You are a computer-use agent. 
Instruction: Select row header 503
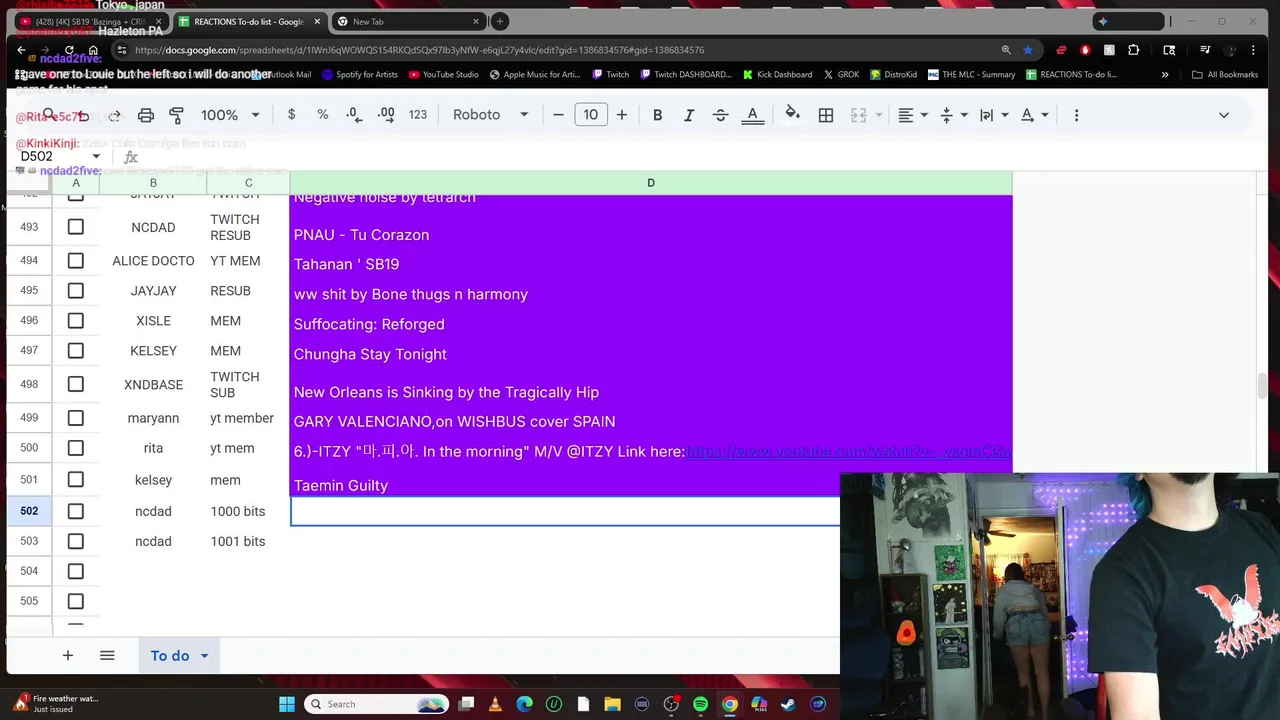pyautogui.click(x=29, y=541)
